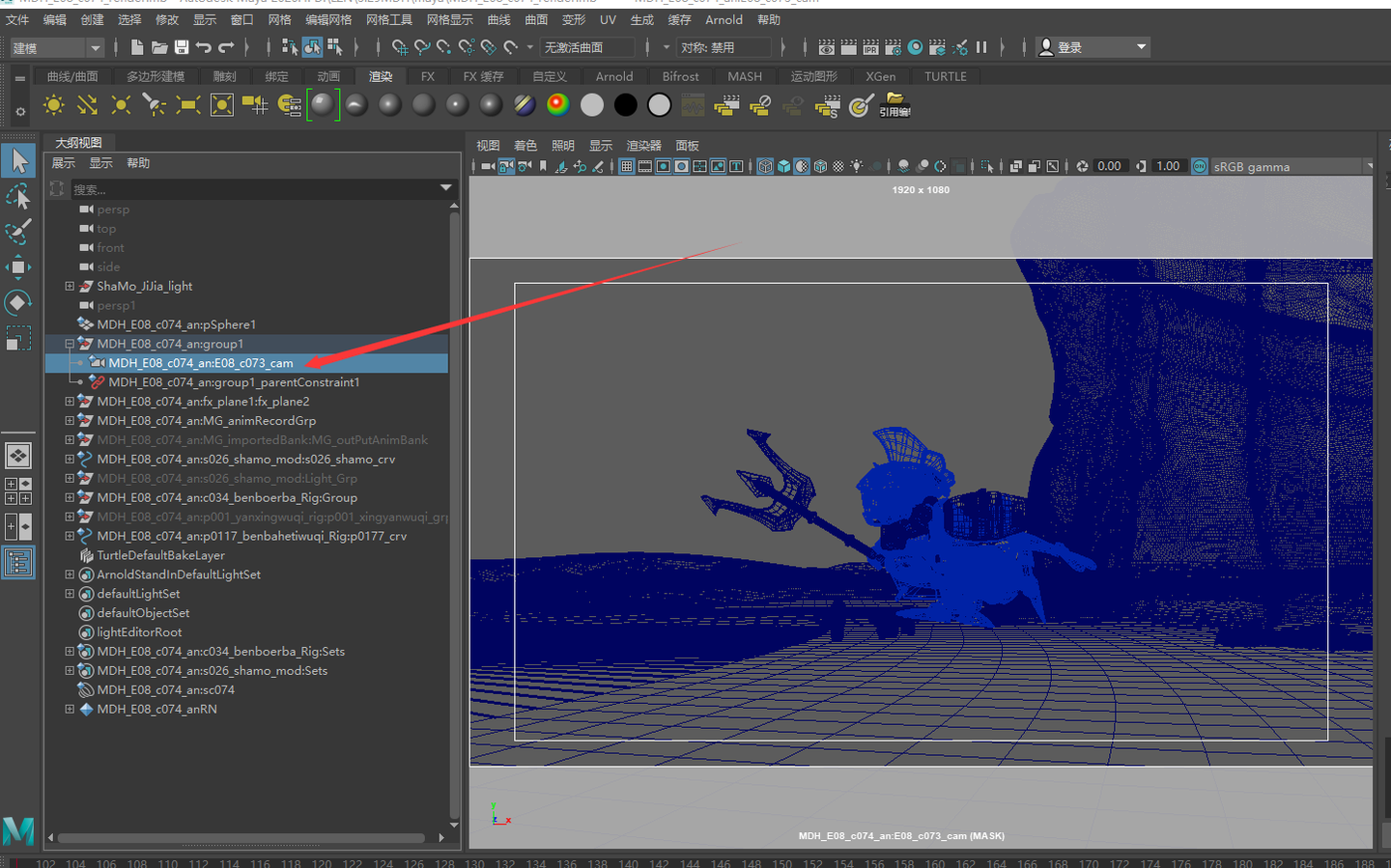This screenshot has height=868, width=1391.
Task: Toggle wireframe display mode in viewport
Action: (765, 166)
